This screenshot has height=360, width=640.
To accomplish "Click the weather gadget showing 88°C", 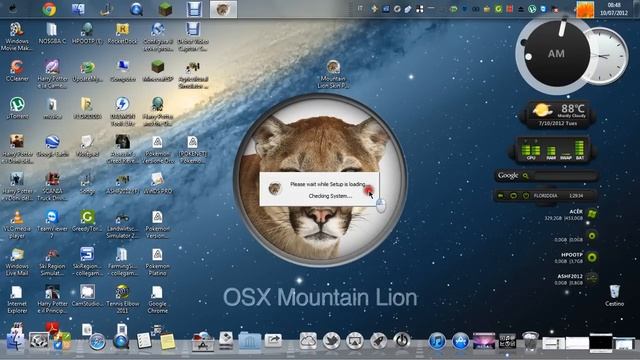I will click(558, 115).
